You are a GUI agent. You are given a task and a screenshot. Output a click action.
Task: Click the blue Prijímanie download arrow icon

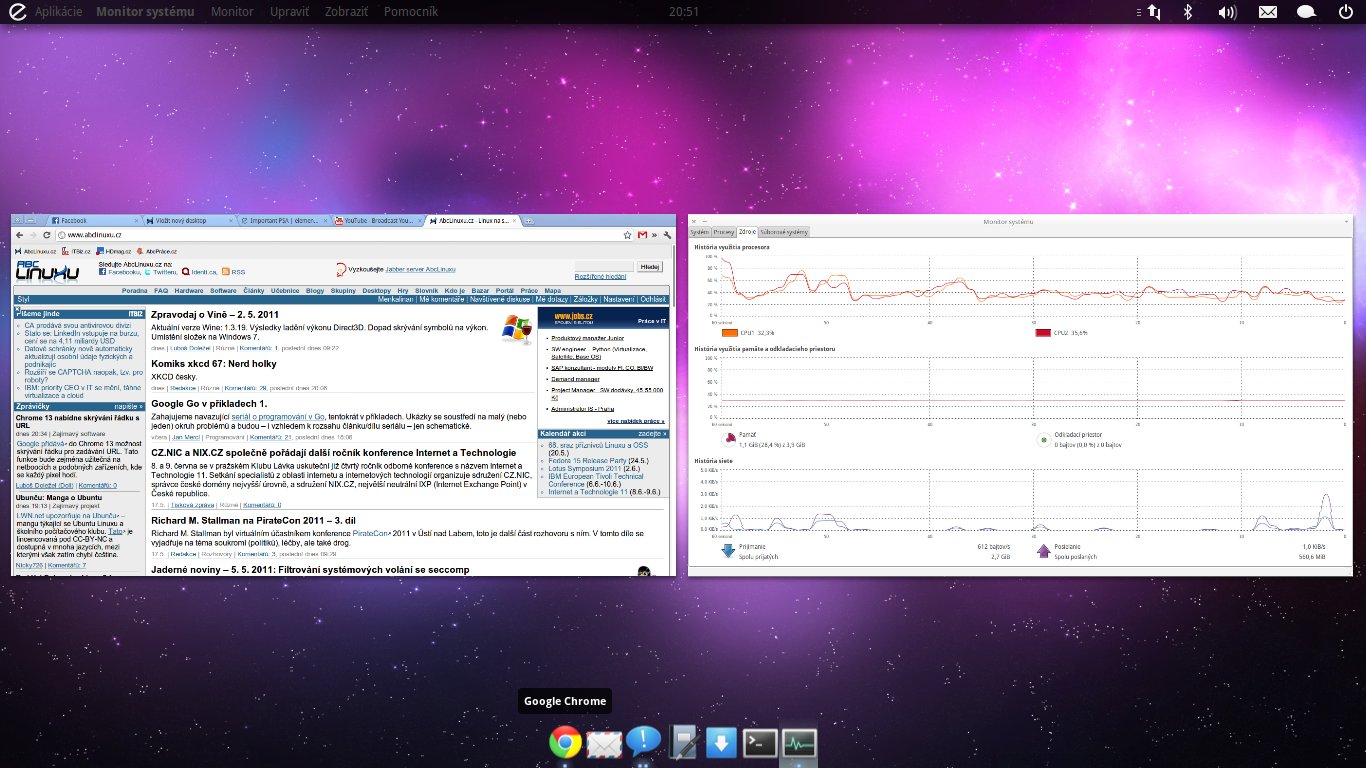pyautogui.click(x=727, y=550)
